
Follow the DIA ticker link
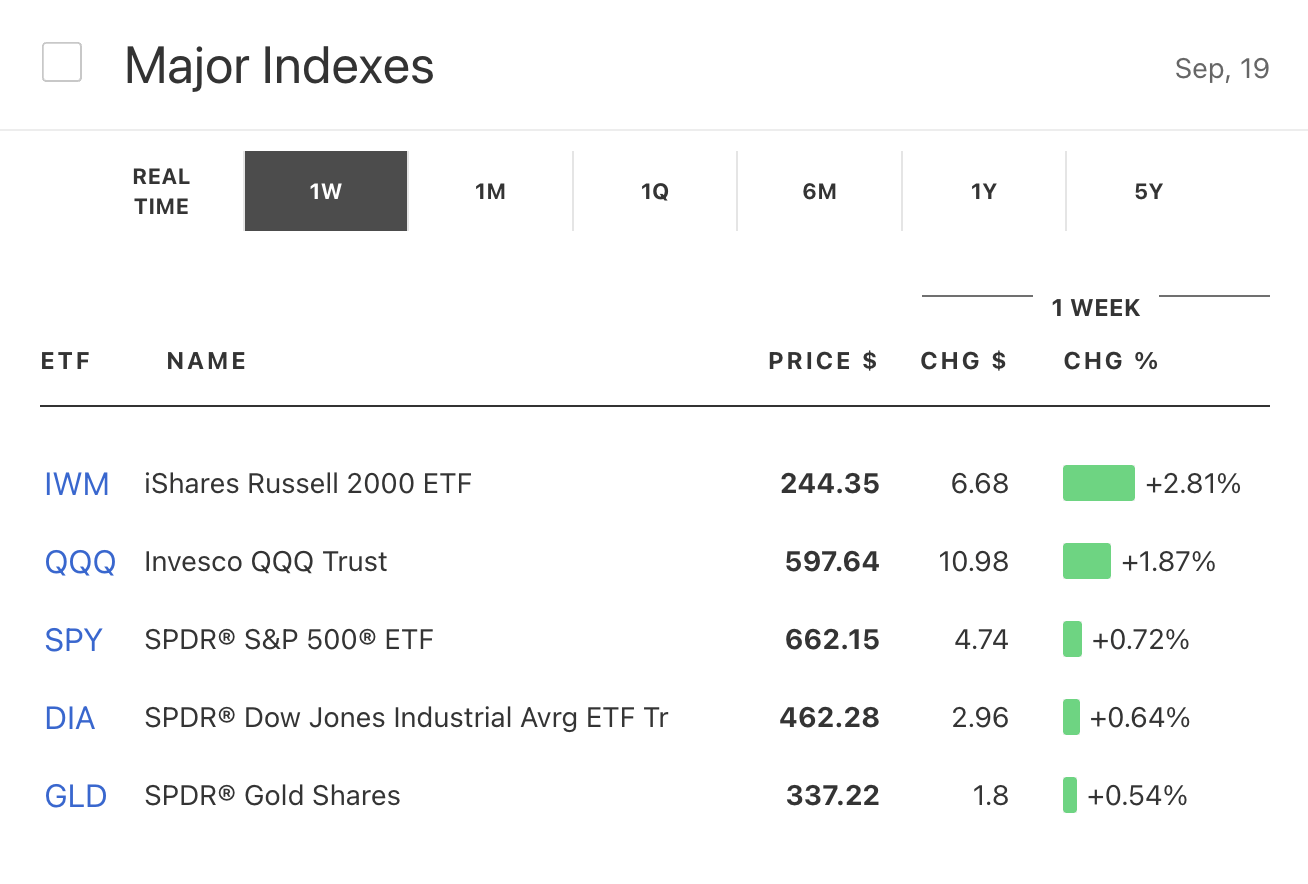(x=70, y=718)
